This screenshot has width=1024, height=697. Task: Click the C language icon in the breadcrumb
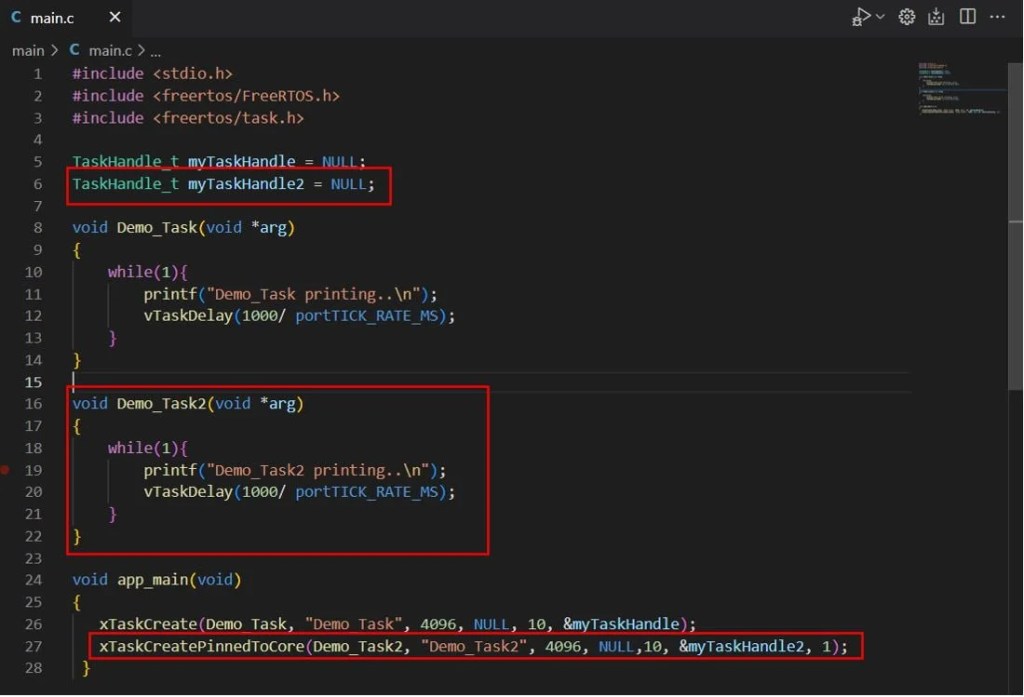74,50
